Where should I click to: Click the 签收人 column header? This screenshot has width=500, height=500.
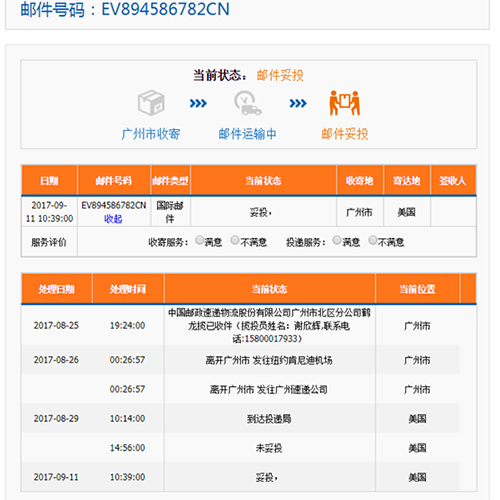coord(453,180)
